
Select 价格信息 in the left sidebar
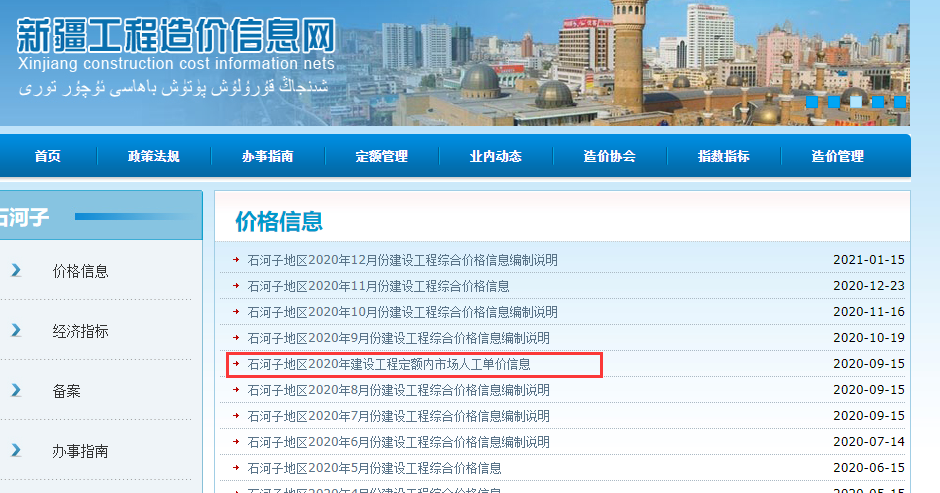80,271
